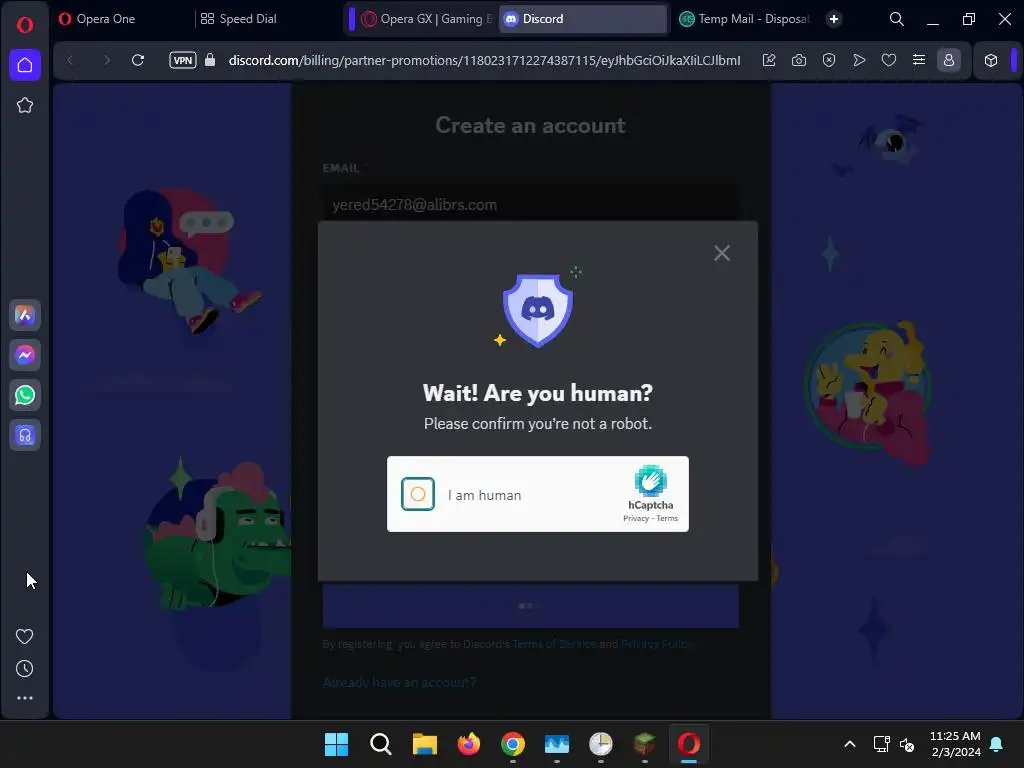1024x768 pixels.
Task: Open a new tab with plus button
Action: point(833,19)
